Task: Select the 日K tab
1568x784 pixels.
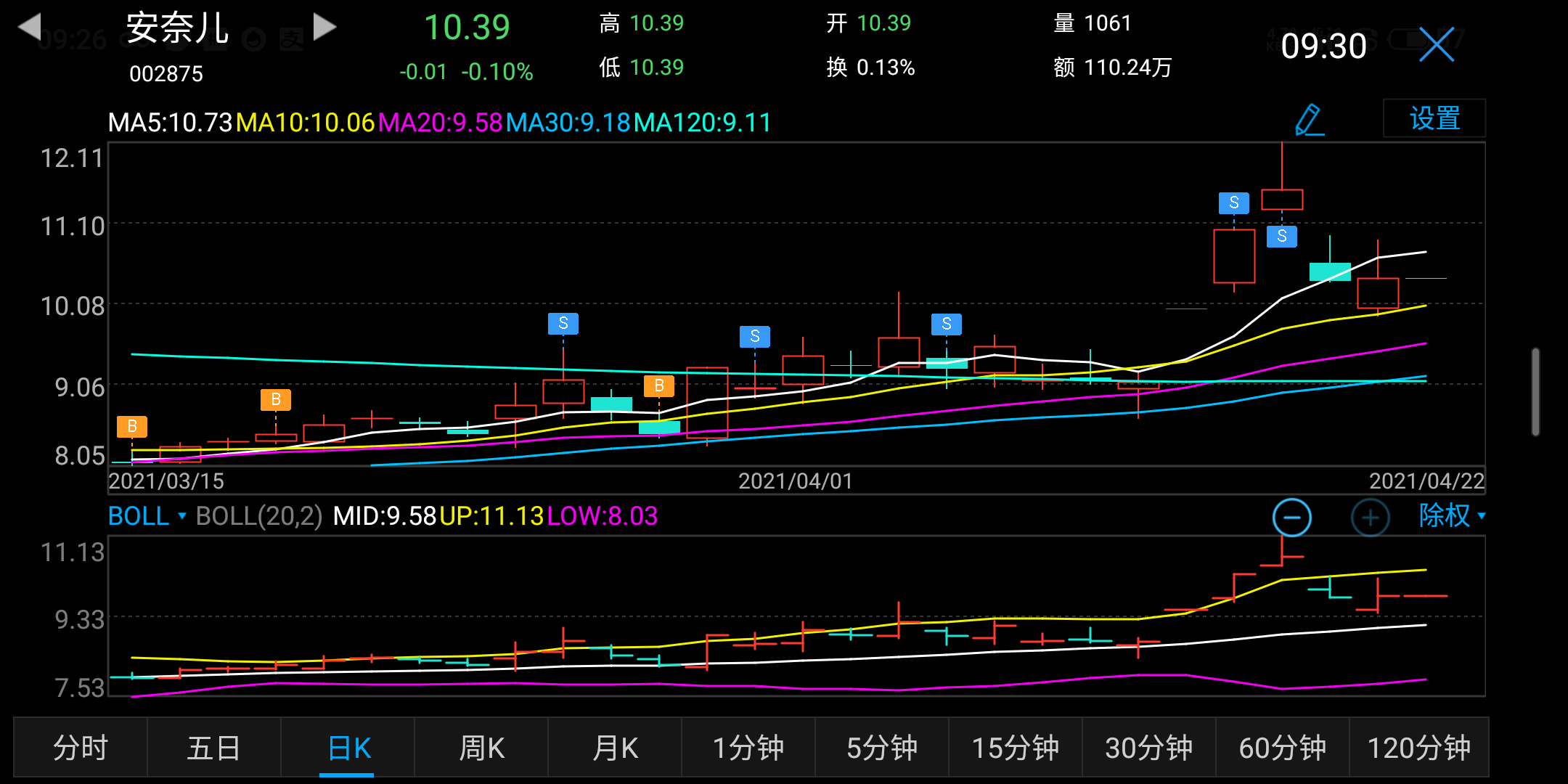Action: pyautogui.click(x=348, y=748)
